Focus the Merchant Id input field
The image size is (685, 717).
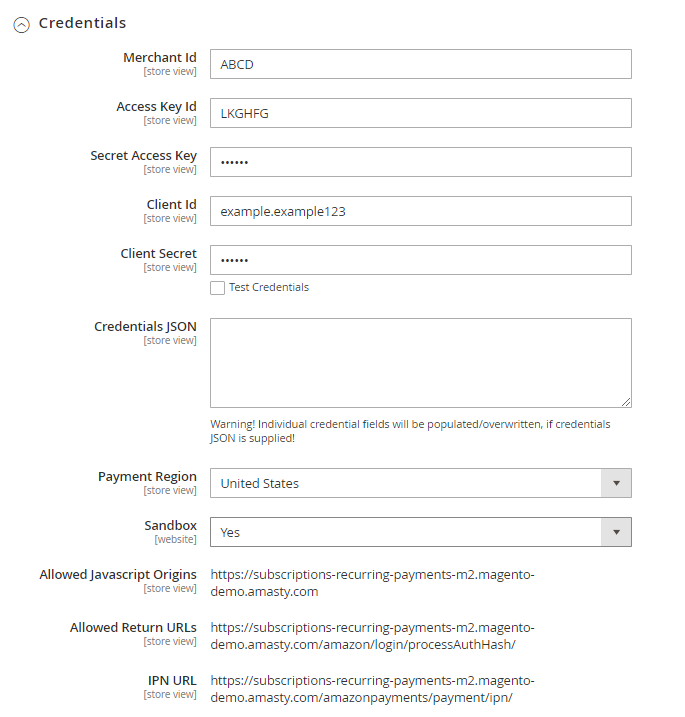[x=420, y=64]
